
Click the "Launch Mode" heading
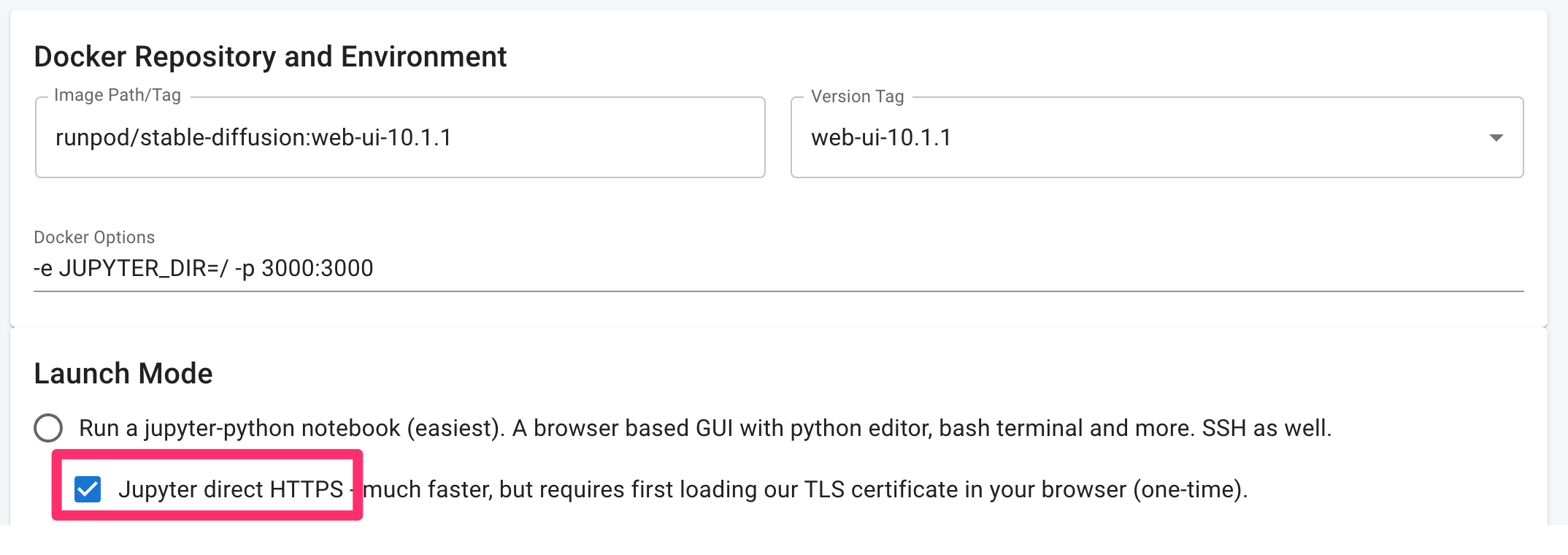(x=123, y=374)
